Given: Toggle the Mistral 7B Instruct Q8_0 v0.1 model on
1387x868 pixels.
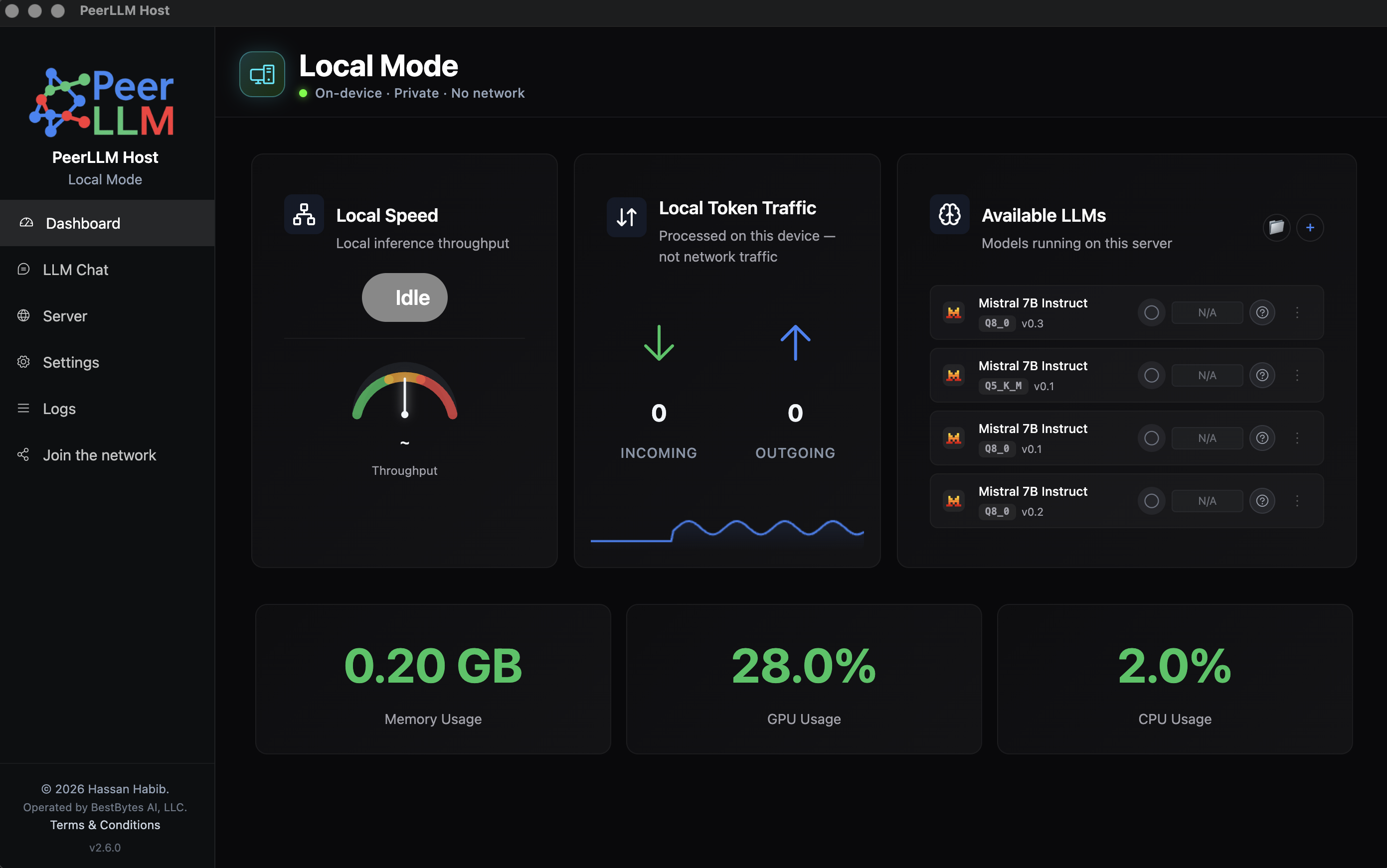Looking at the screenshot, I should pos(1152,438).
